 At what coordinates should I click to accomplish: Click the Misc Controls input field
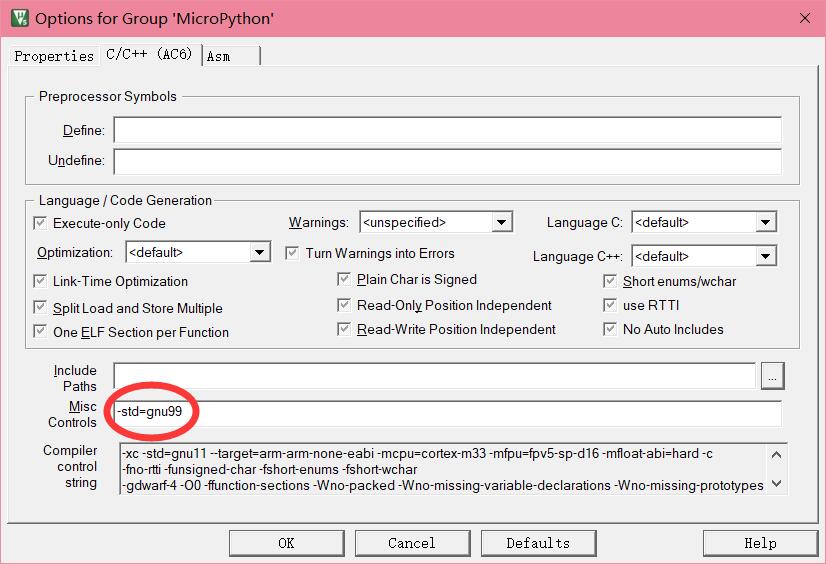(x=447, y=414)
